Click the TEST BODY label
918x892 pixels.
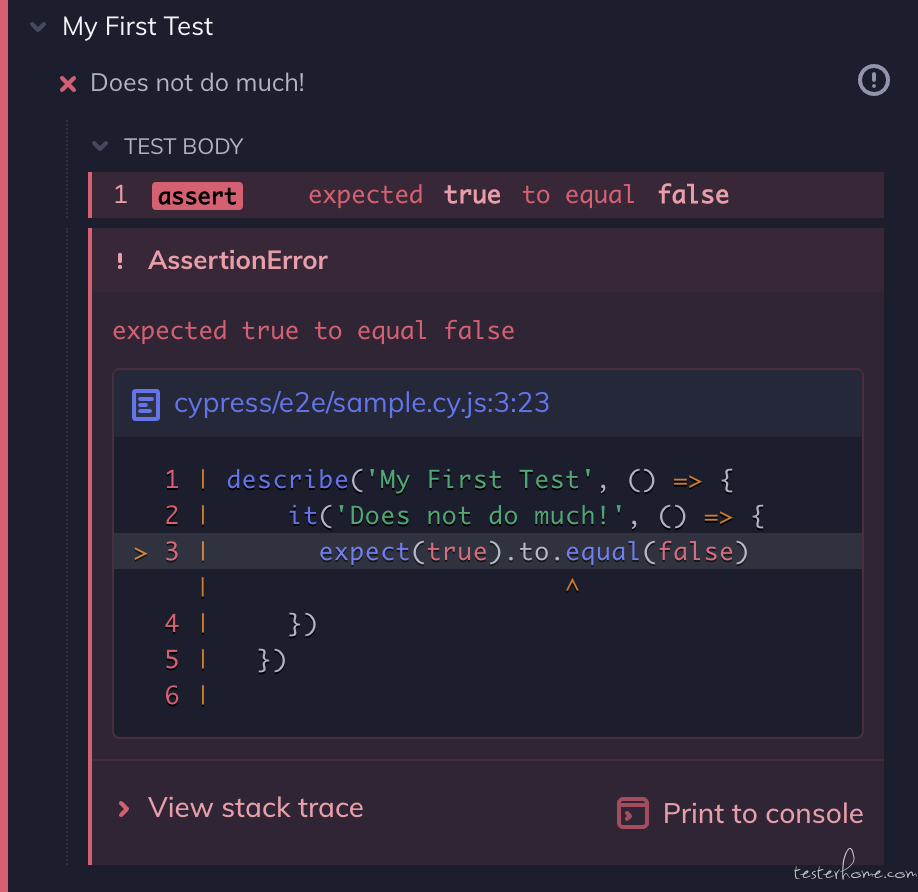[x=183, y=146]
